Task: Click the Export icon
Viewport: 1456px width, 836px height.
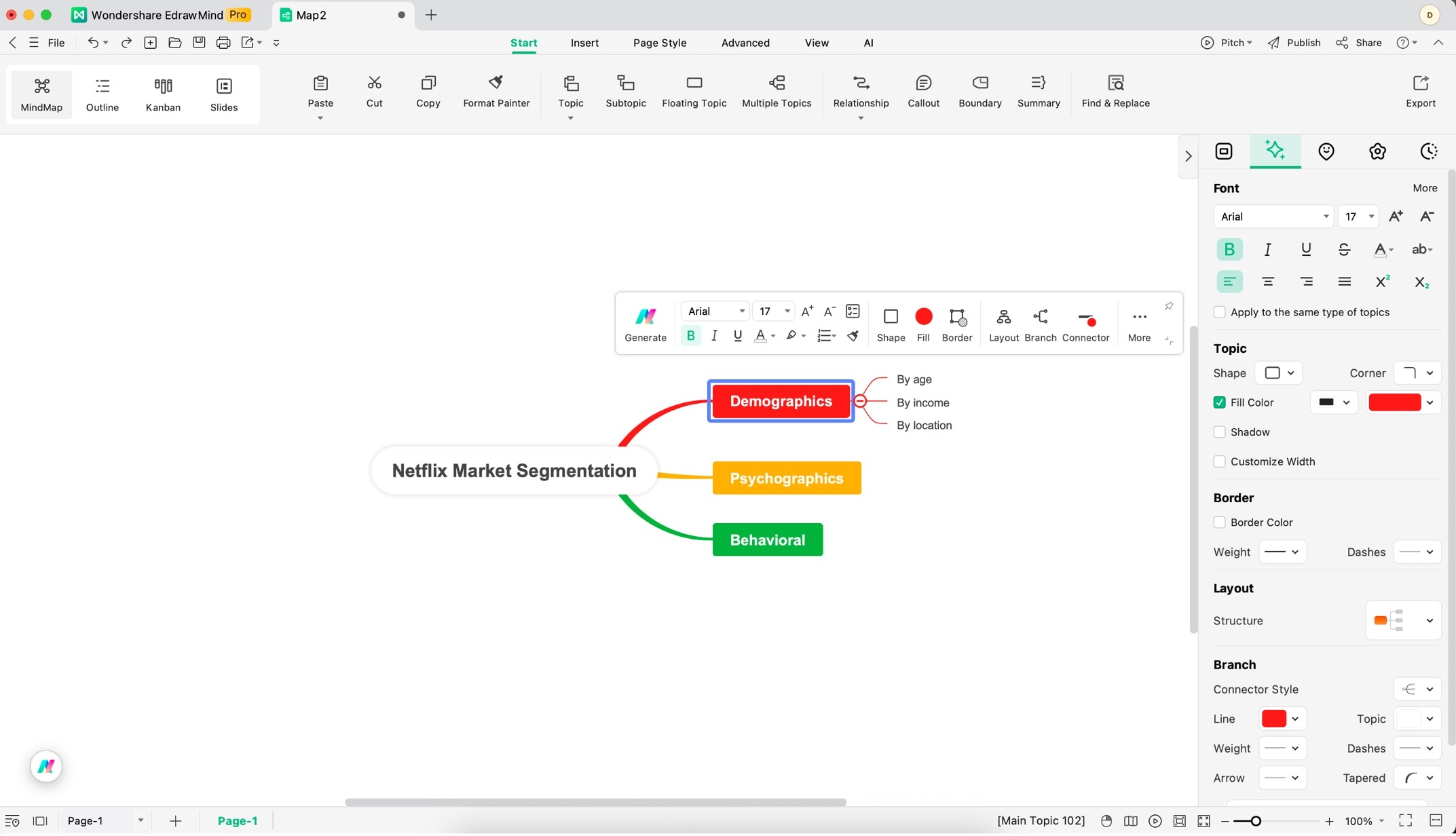Action: [x=1420, y=91]
